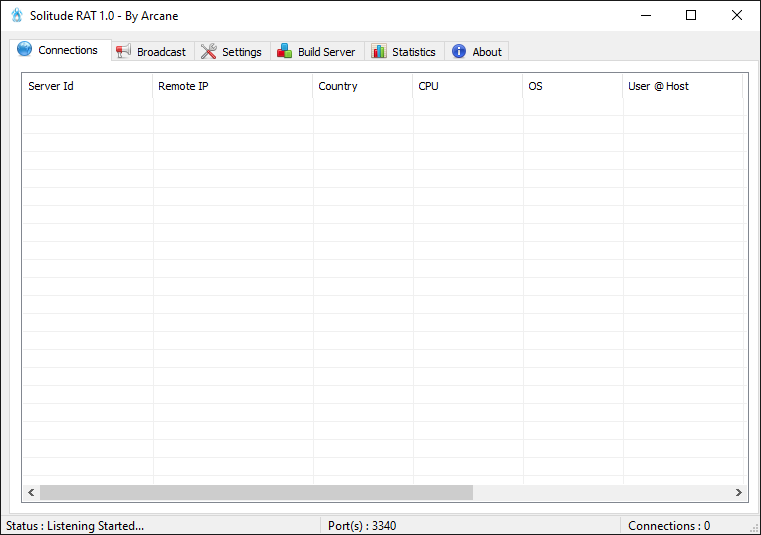The height and width of the screenshot is (535, 761).
Task: Click the horizontal scrollbar left arrow
Action: (x=31, y=492)
